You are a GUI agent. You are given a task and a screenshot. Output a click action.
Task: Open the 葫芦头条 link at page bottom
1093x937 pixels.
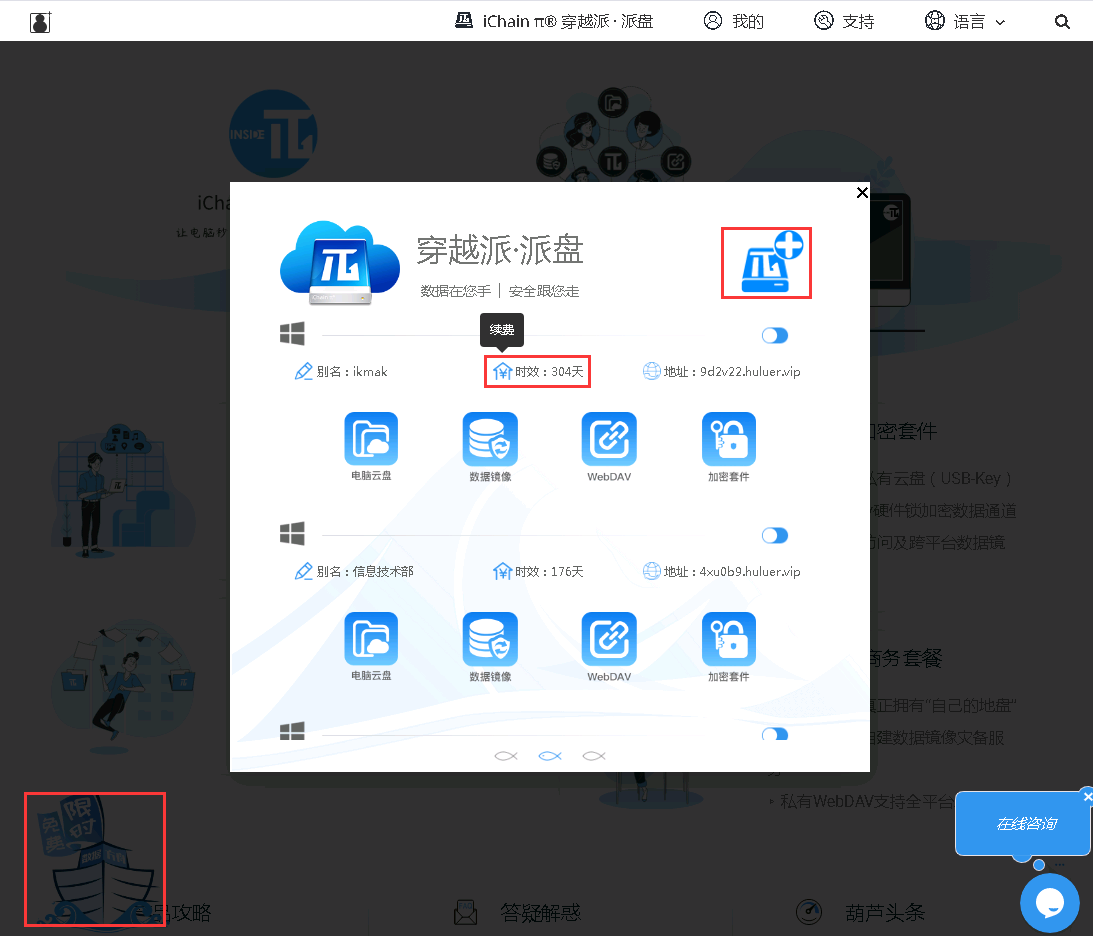pyautogui.click(x=860, y=912)
